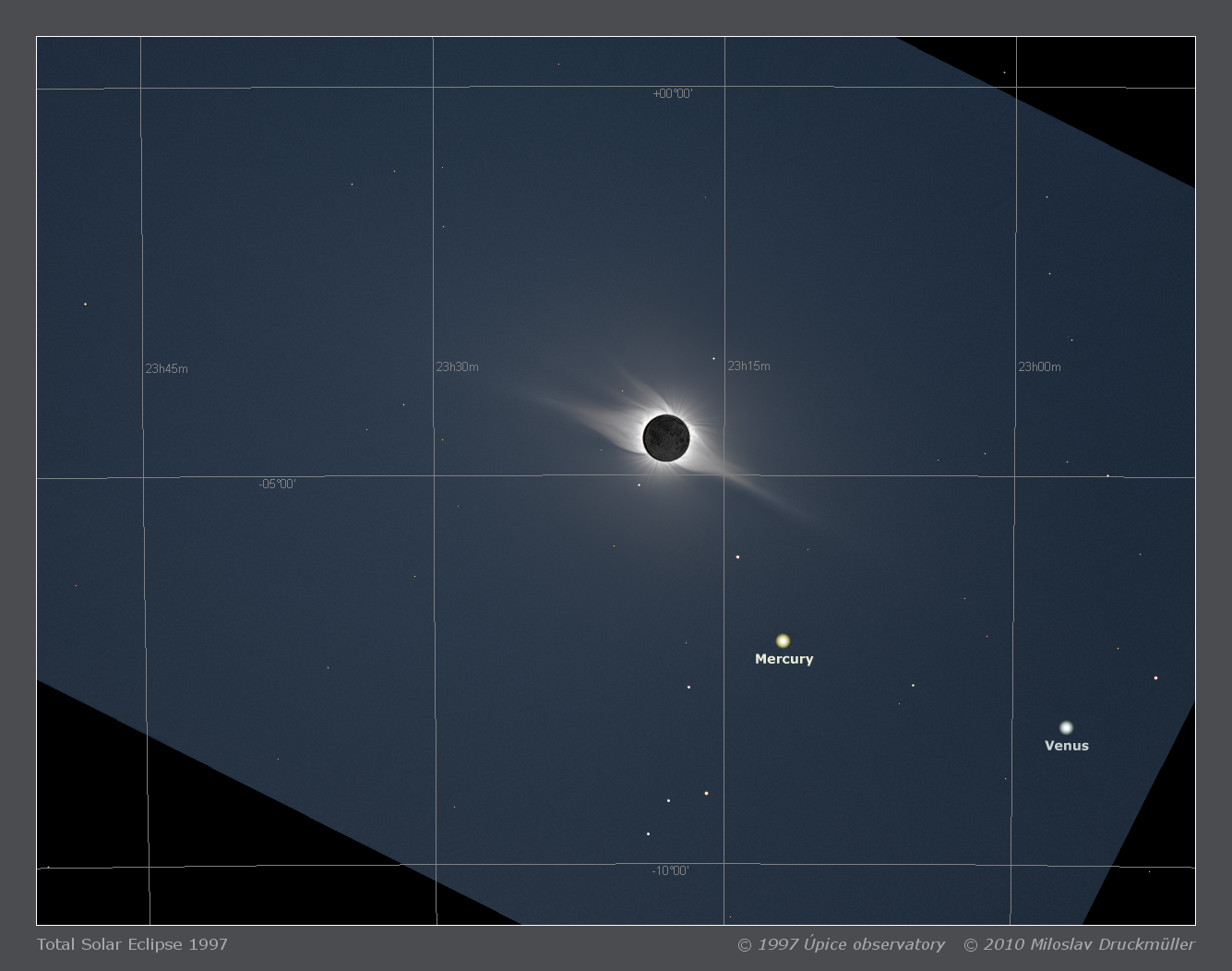
Task: Click the red star right of Venus
Action: coord(1155,678)
